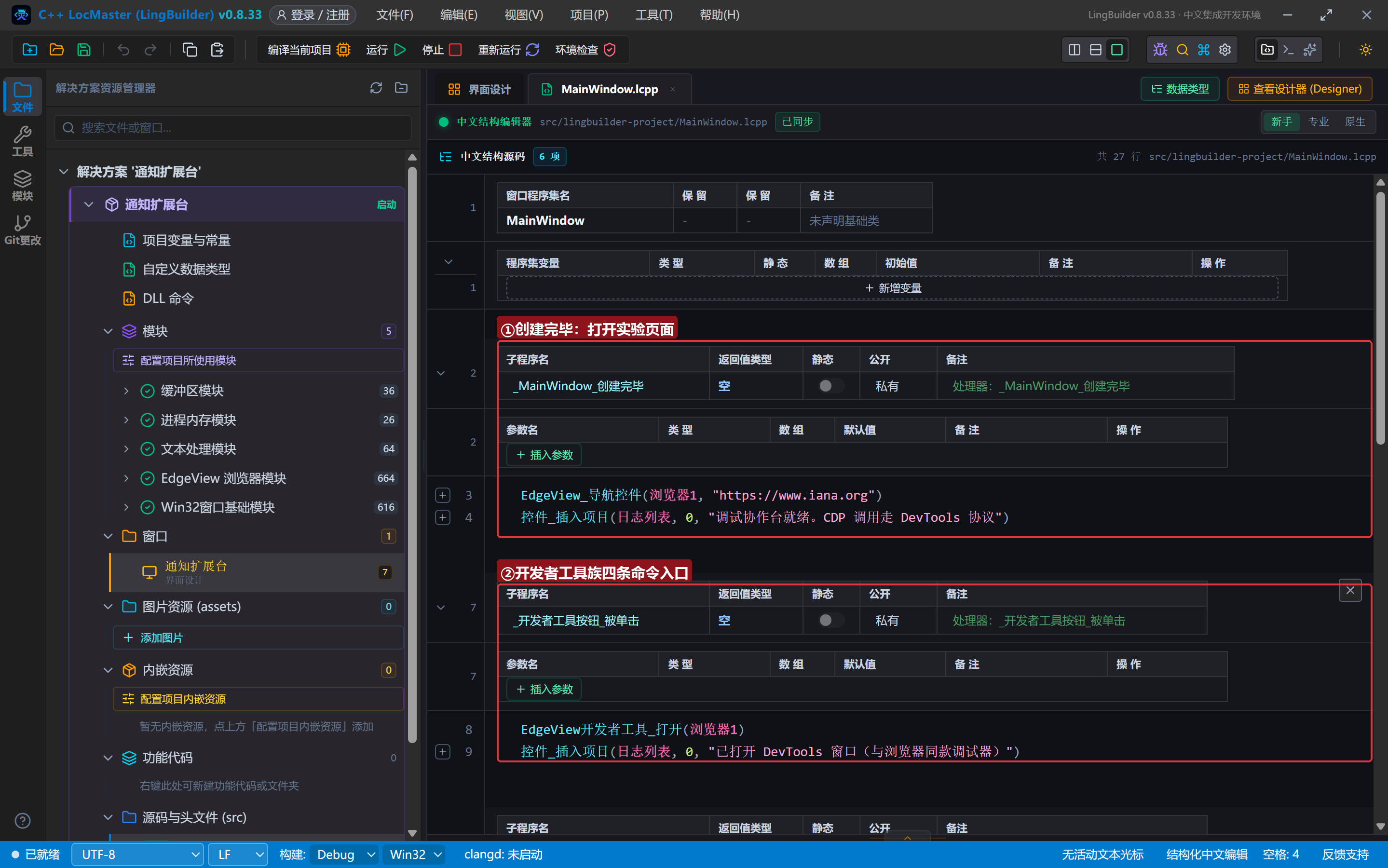Image resolution: width=1388 pixels, height=868 pixels.
Task: Open the 文件(F) menu
Action: click(395, 15)
